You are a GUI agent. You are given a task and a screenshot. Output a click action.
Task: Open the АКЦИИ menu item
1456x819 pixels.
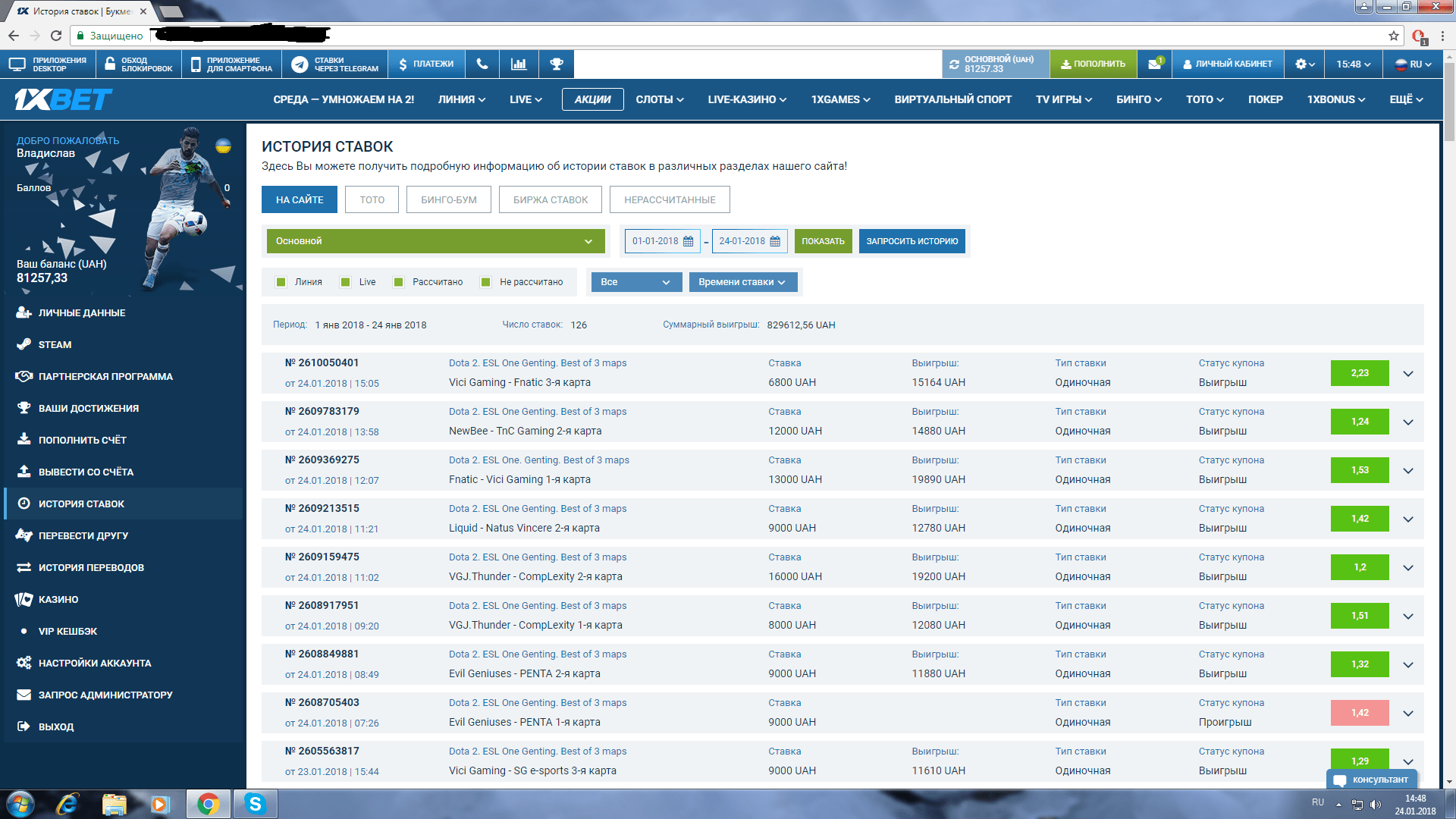[x=592, y=99]
